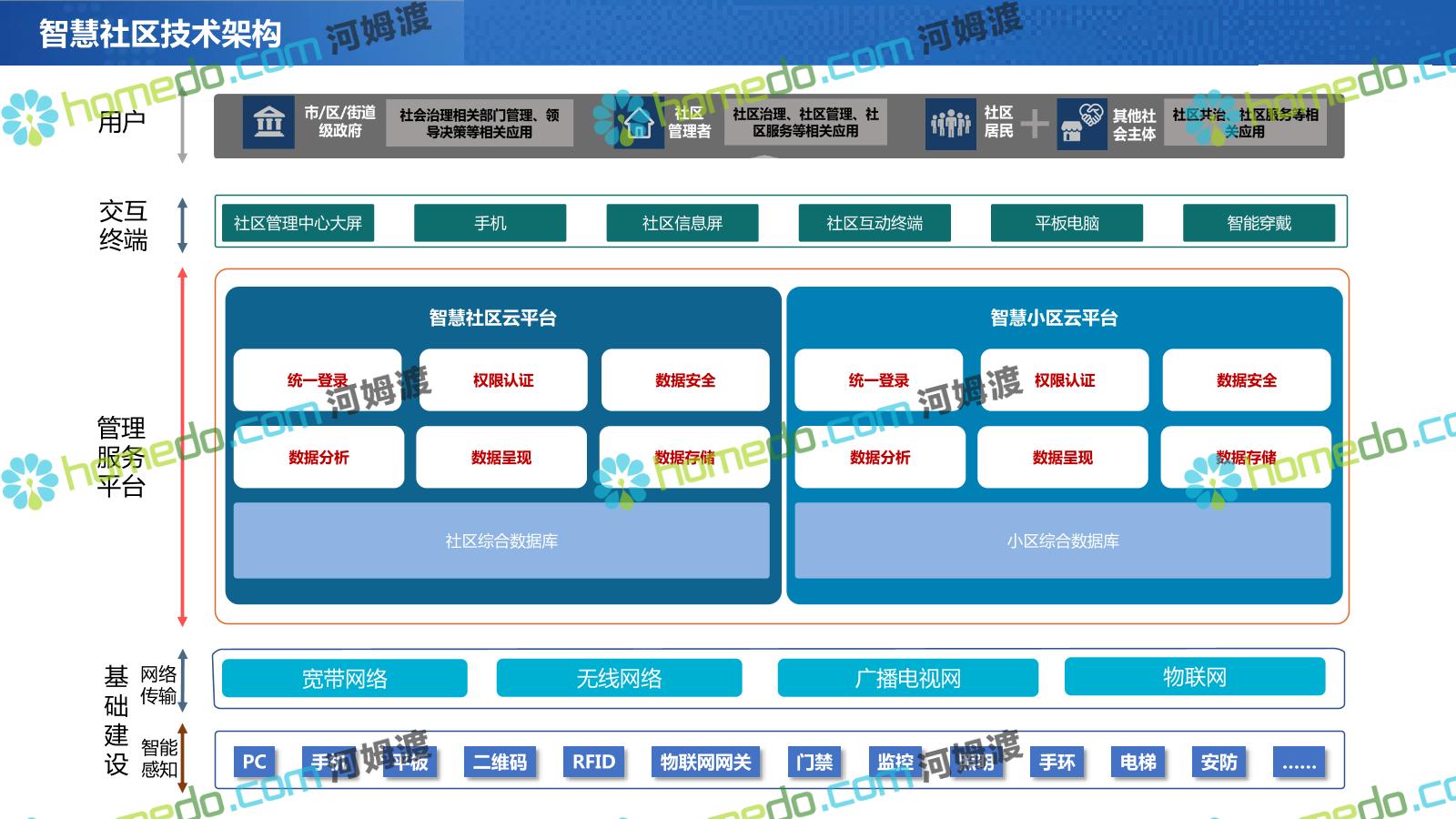Select the 物联网网关 device box
This screenshot has height=819, width=1456.
pyautogui.click(x=705, y=762)
